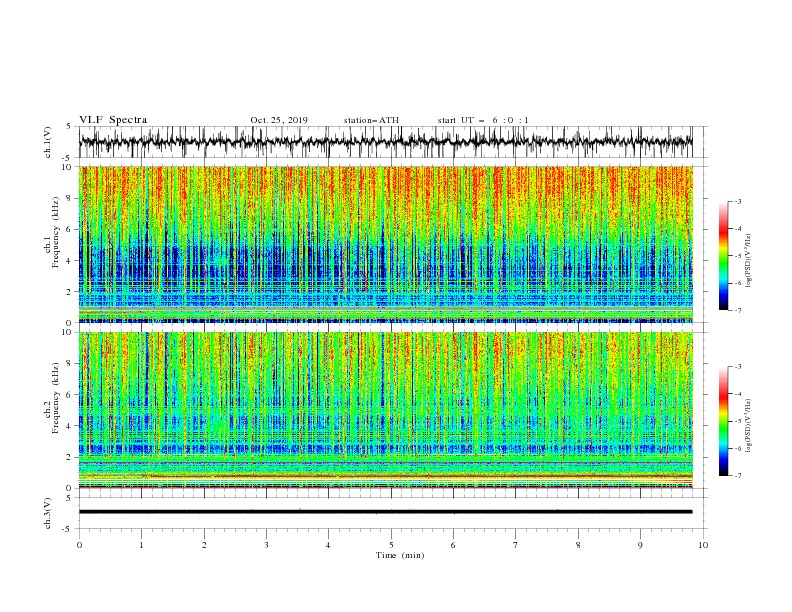792x612 pixels.
Task: Click the '-7' value on upper colorbar
Action: point(737,311)
